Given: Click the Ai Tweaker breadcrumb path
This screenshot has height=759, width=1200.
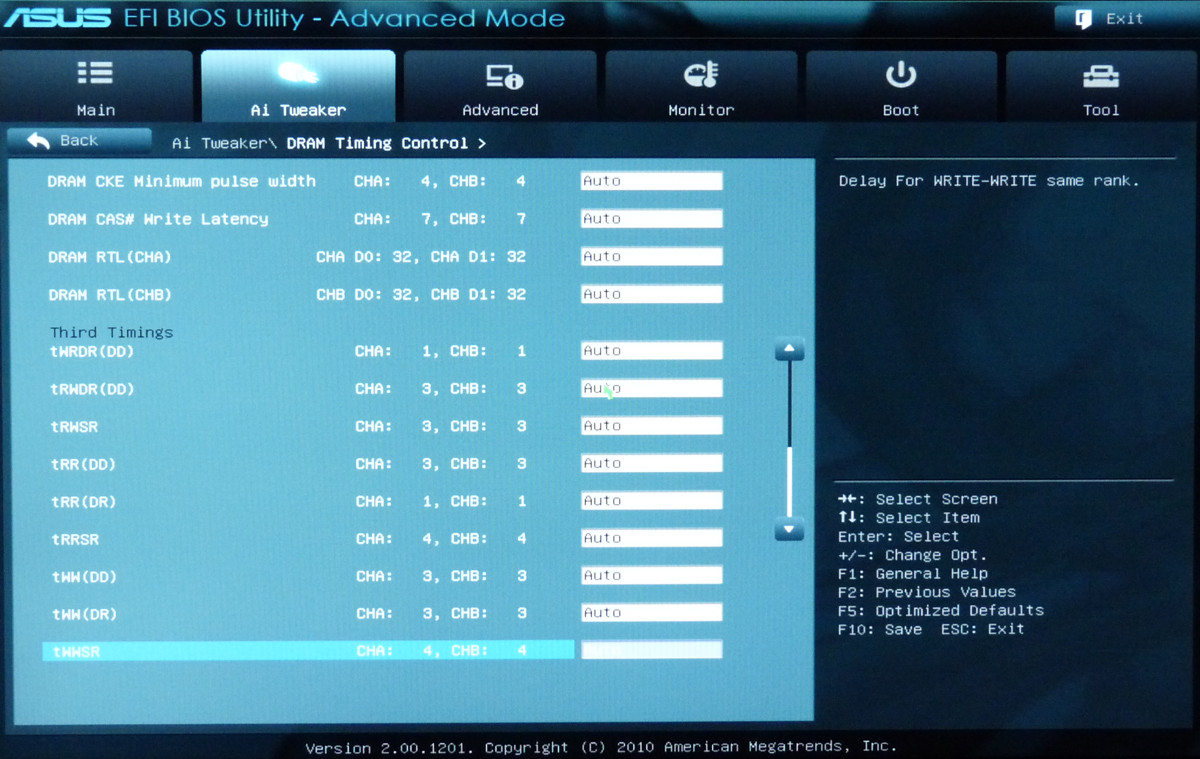Looking at the screenshot, I should 224,143.
